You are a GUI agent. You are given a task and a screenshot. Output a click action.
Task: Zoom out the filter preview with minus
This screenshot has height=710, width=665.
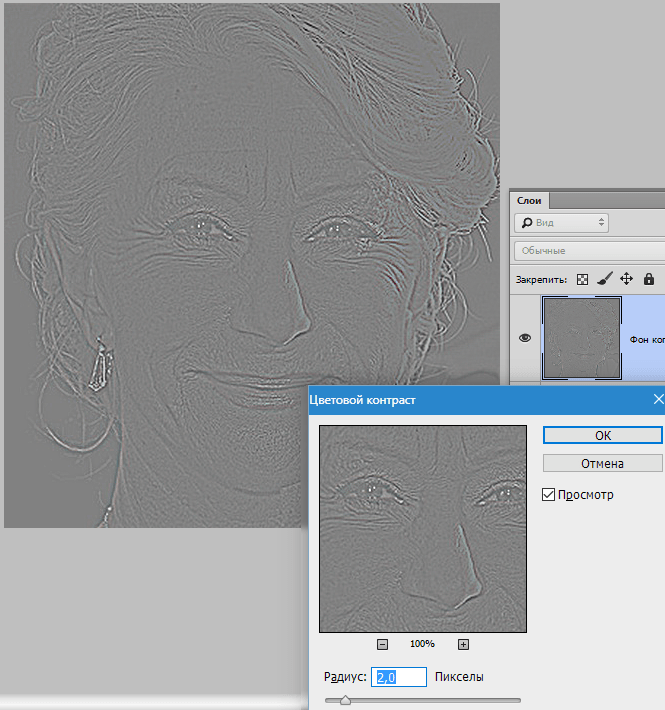(383, 644)
